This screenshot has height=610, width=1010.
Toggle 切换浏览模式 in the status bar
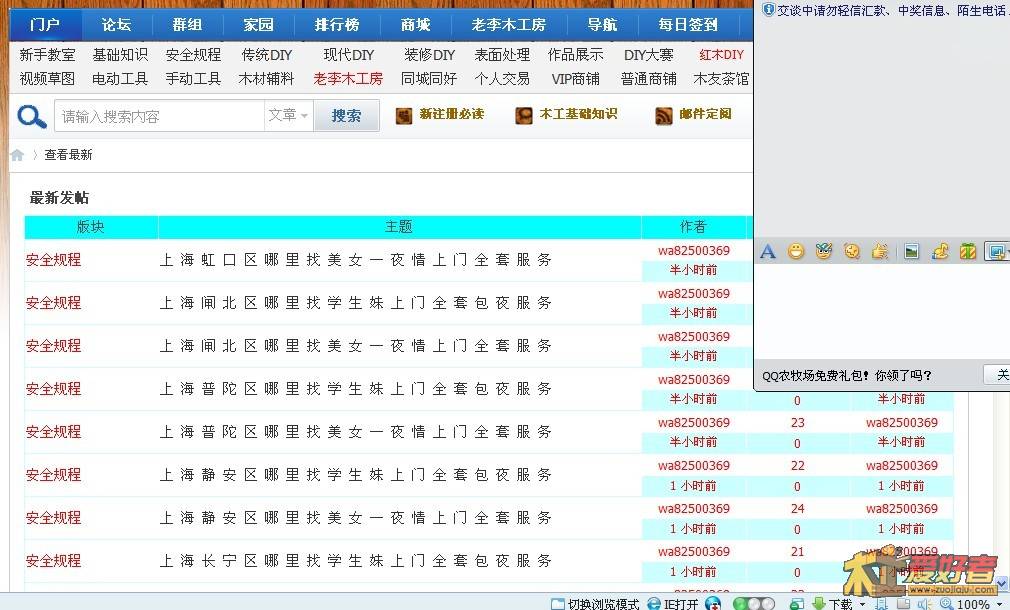point(595,604)
